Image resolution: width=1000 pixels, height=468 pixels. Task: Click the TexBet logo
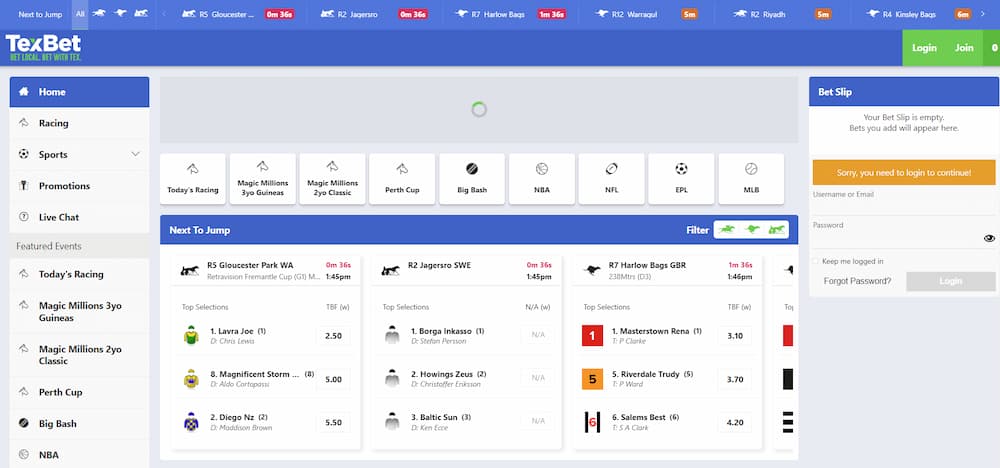click(43, 47)
